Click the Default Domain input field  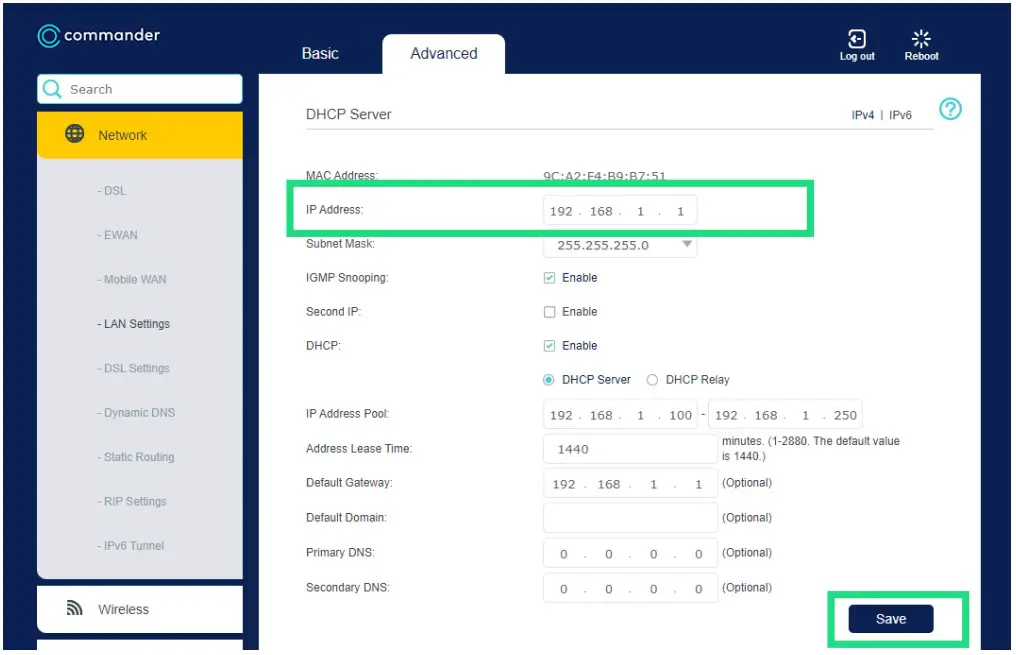629,517
